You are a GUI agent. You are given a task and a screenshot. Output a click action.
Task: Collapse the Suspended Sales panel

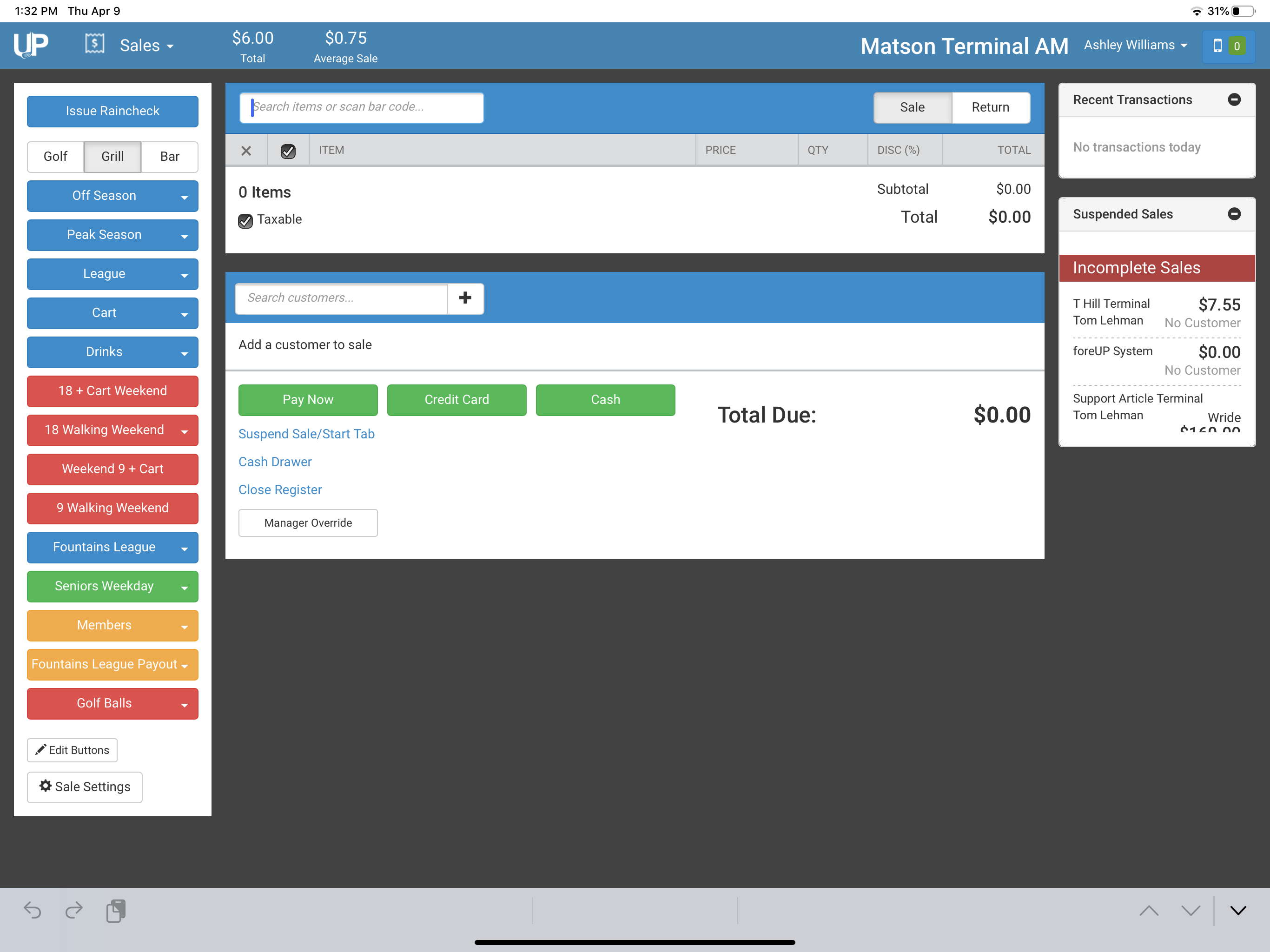tap(1234, 214)
